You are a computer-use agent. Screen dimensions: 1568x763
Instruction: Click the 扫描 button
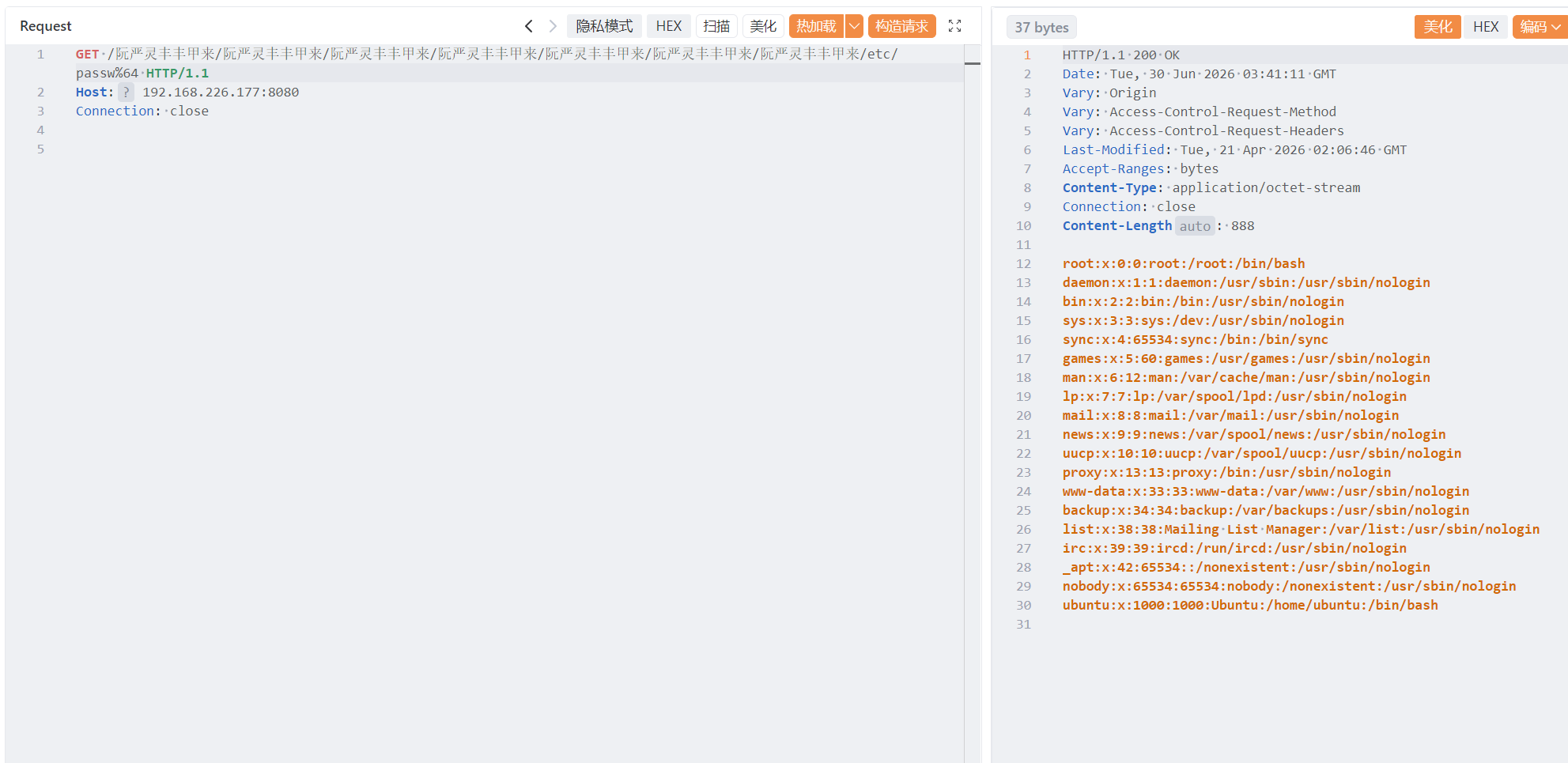click(716, 26)
